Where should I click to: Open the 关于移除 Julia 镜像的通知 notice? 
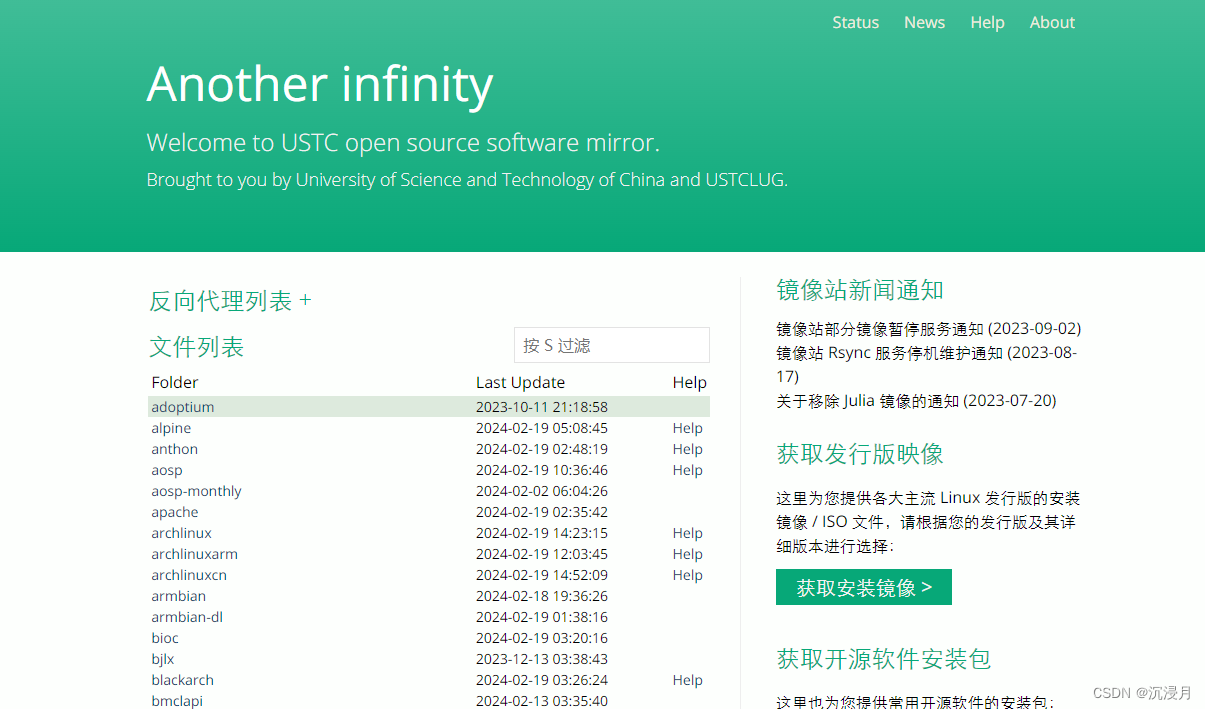916,400
